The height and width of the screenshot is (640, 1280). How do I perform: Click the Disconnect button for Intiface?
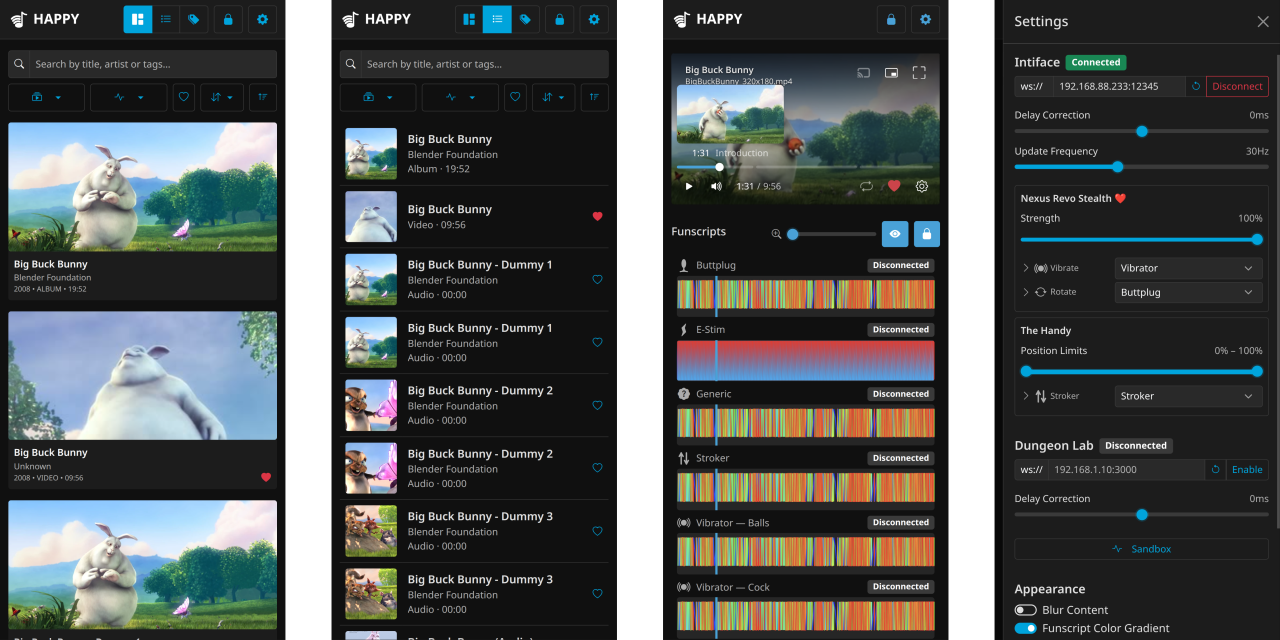(1237, 86)
